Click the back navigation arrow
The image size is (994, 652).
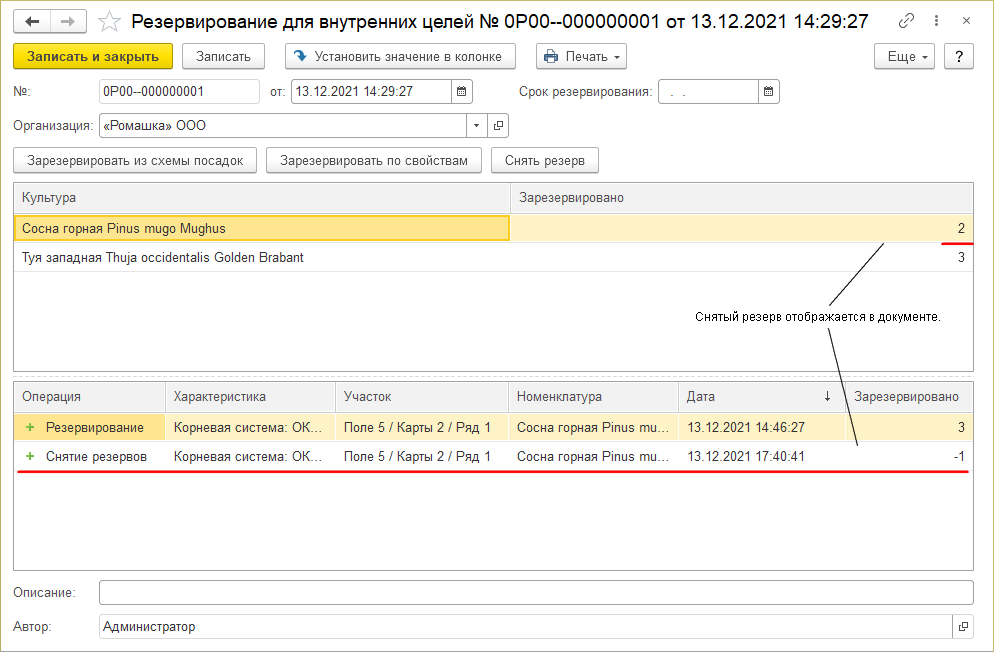[34, 21]
